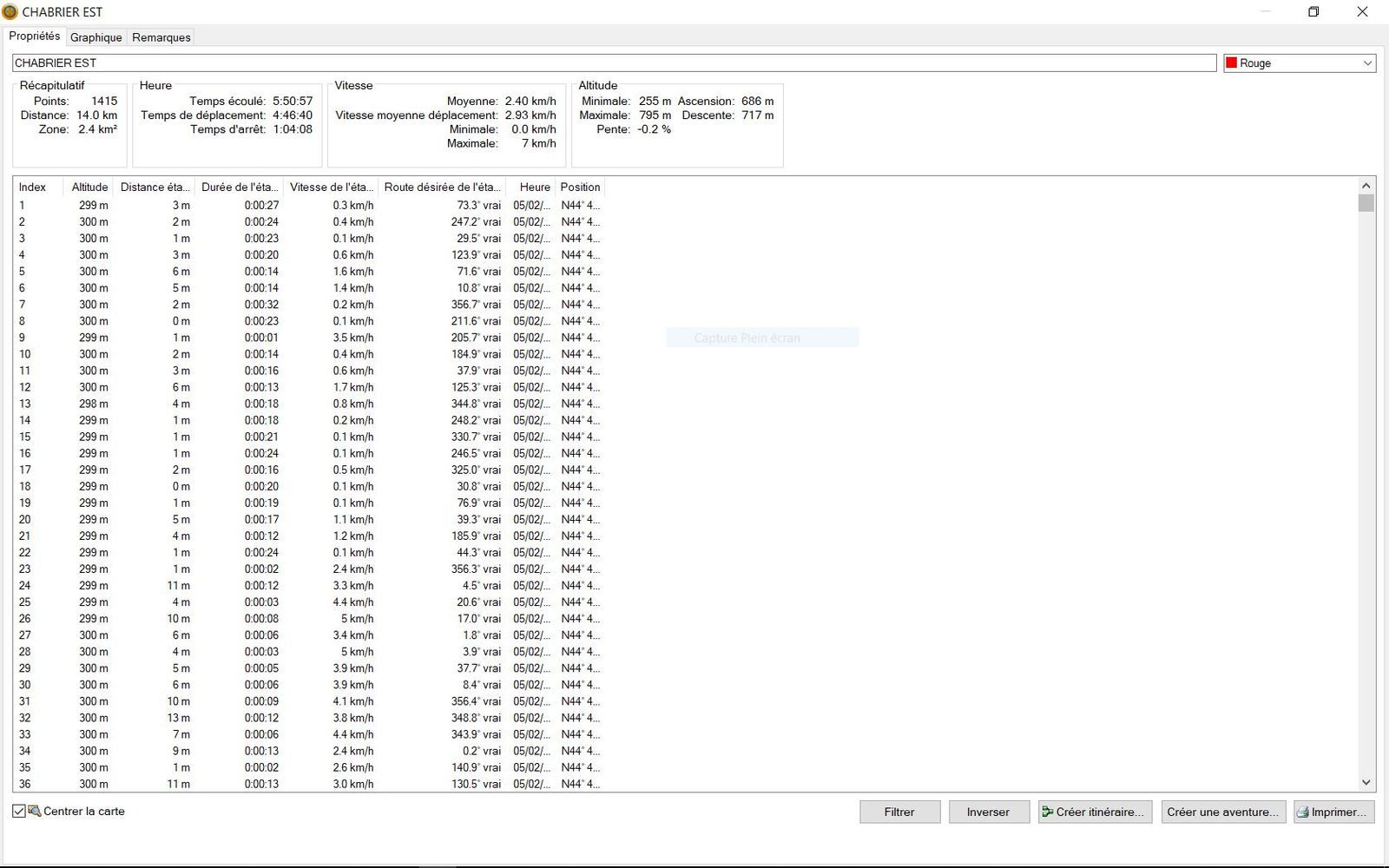Click the route icon on Créer itinéraire

[x=1048, y=812]
